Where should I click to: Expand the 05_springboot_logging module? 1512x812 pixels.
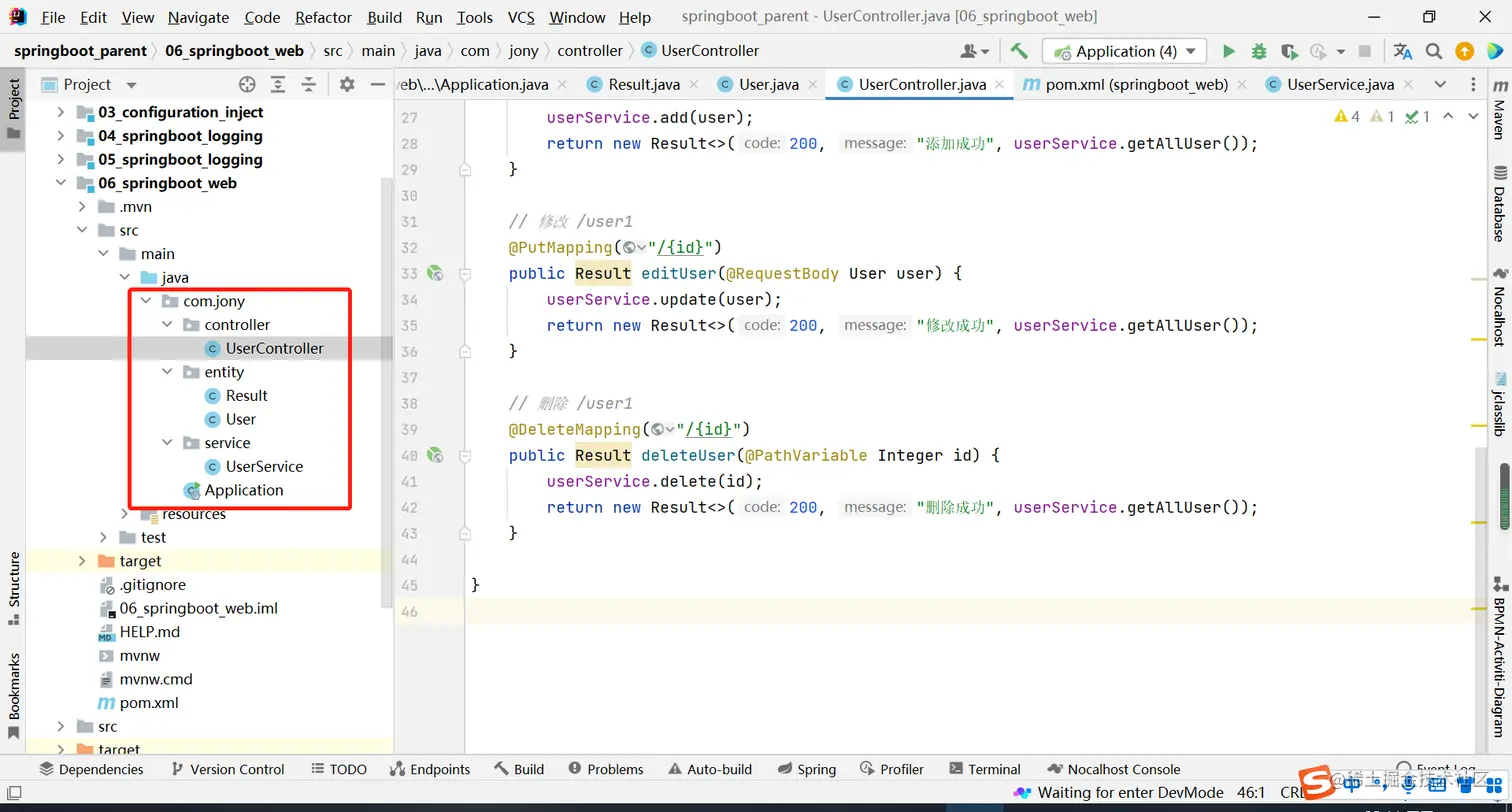coord(61,160)
